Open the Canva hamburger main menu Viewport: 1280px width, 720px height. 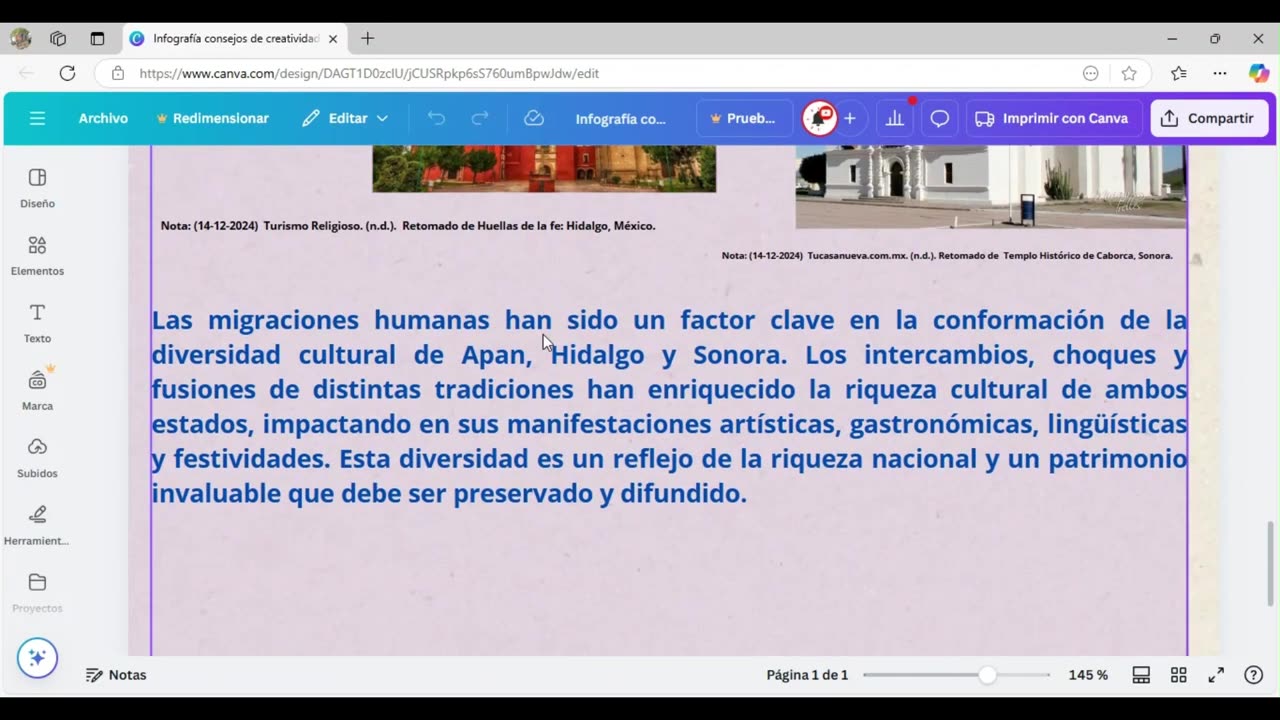[37, 118]
